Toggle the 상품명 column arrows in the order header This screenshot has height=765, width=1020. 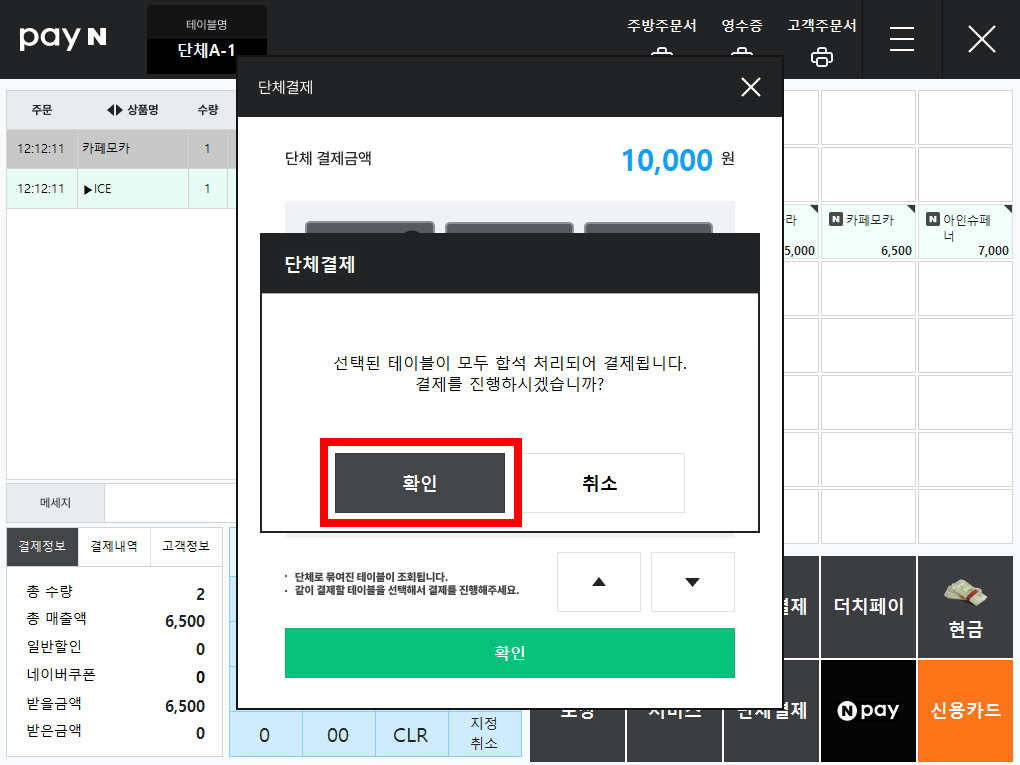[x=114, y=110]
